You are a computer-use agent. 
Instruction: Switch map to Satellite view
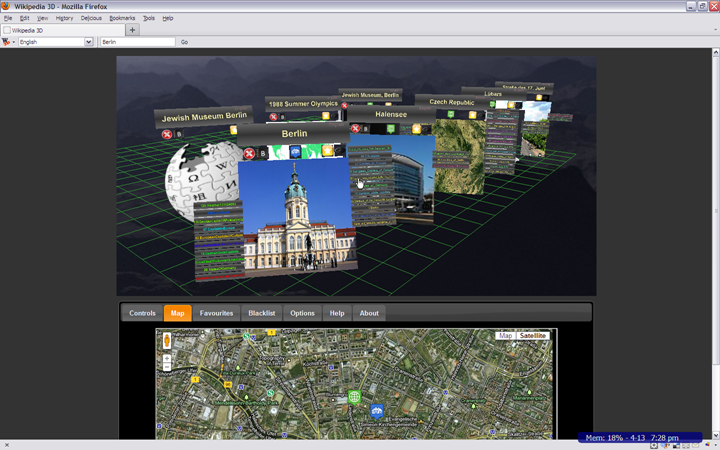point(533,336)
